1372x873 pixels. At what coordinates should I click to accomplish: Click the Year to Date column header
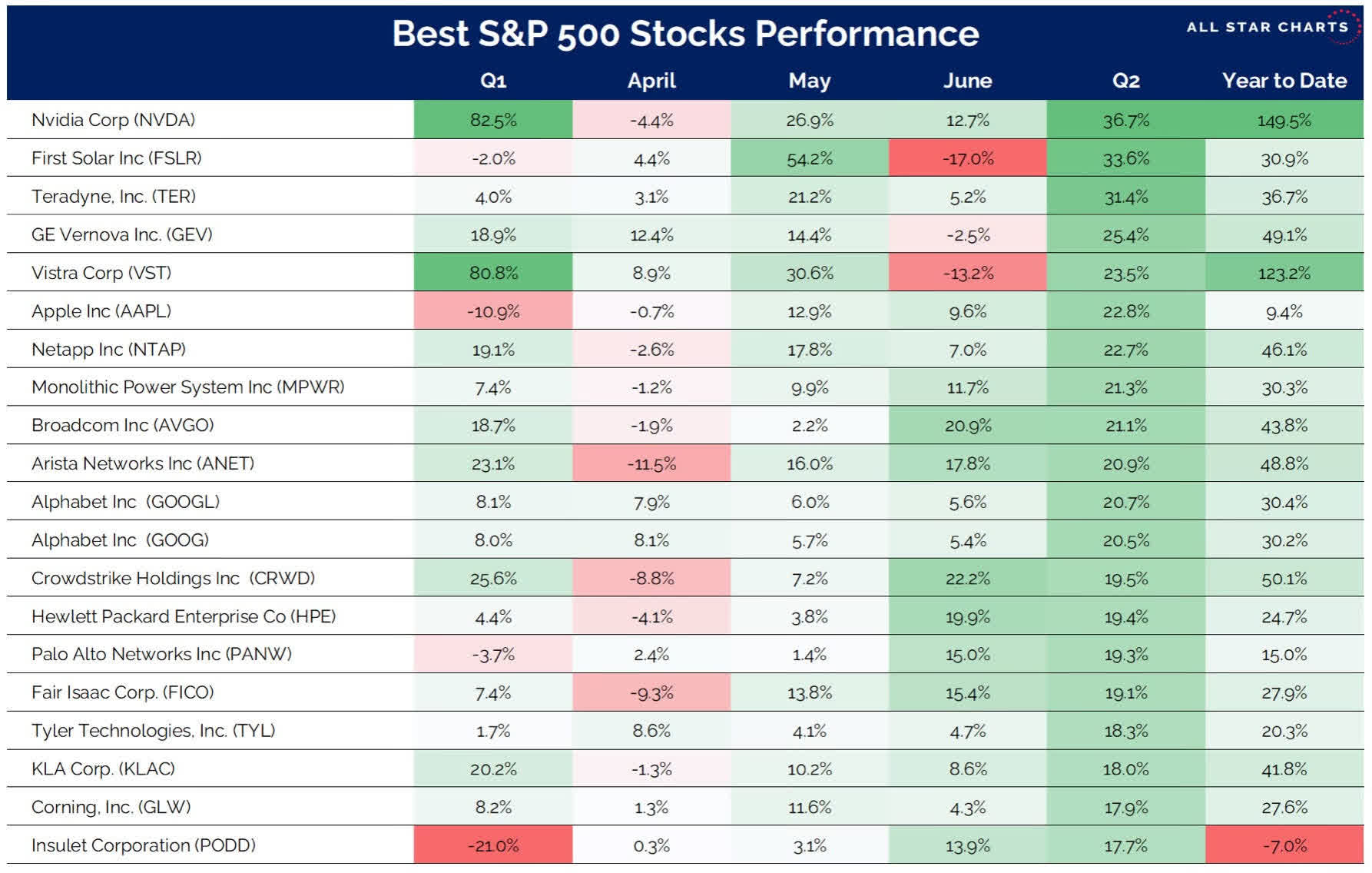point(1284,81)
